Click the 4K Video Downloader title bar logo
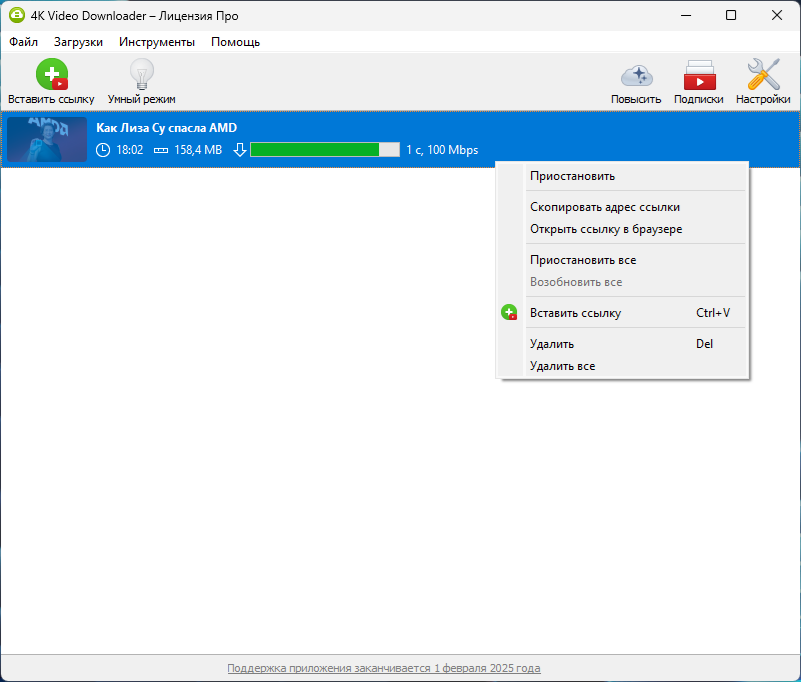 coord(16,15)
